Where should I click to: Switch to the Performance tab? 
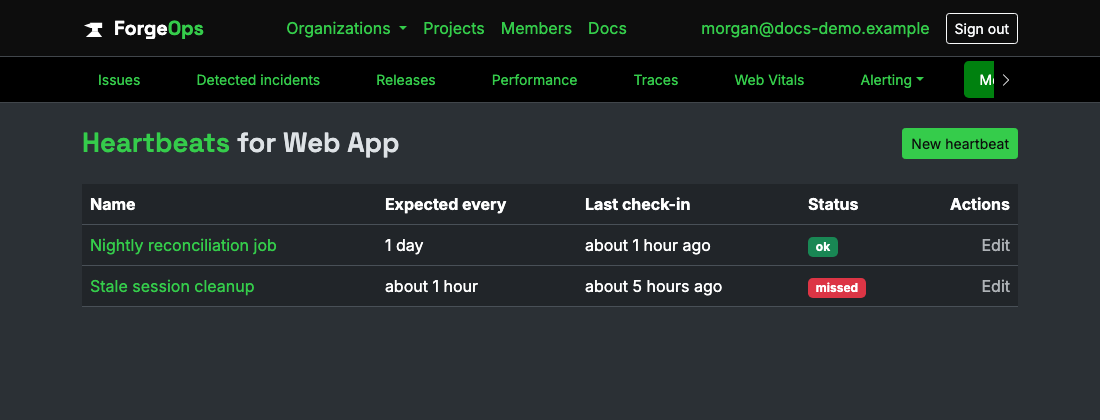pos(535,80)
